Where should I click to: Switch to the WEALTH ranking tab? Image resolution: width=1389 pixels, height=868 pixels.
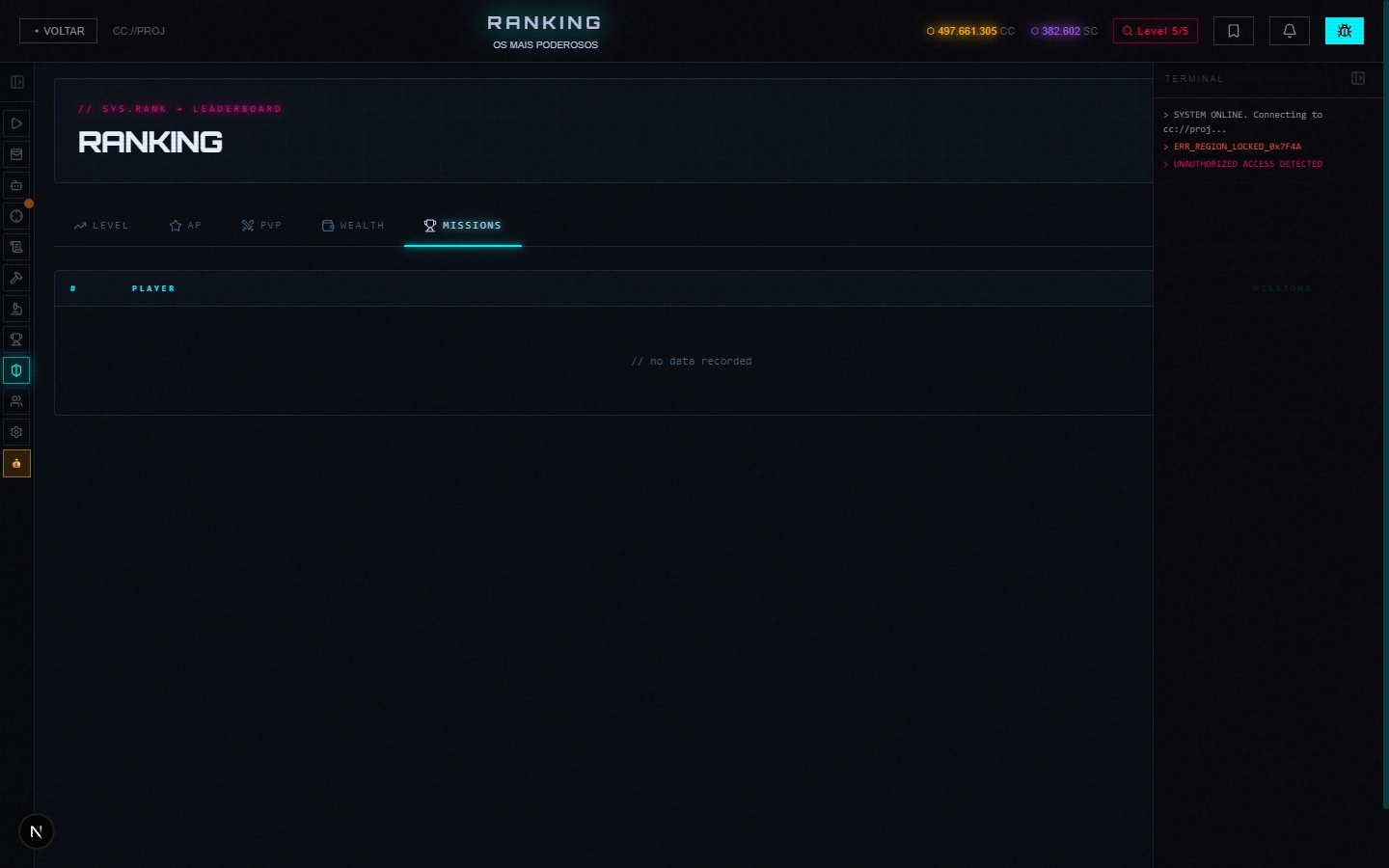pos(353,226)
